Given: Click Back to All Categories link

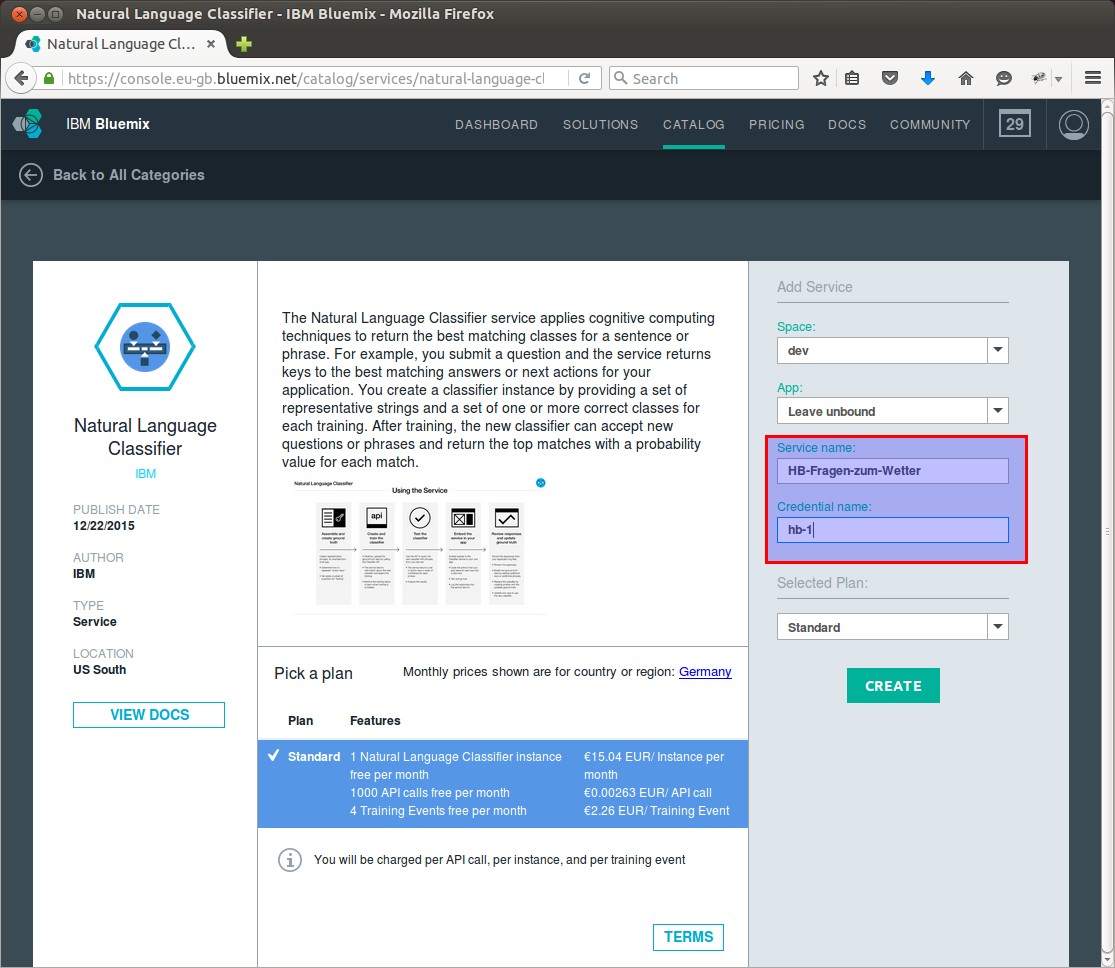Looking at the screenshot, I should click(x=129, y=175).
